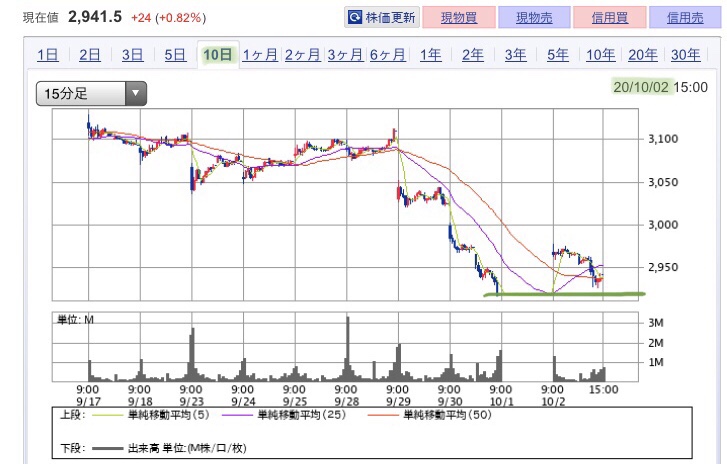The width and height of the screenshot is (727, 464).
Task: Select the 15分足 chart interval combo box
Action: click(x=91, y=93)
